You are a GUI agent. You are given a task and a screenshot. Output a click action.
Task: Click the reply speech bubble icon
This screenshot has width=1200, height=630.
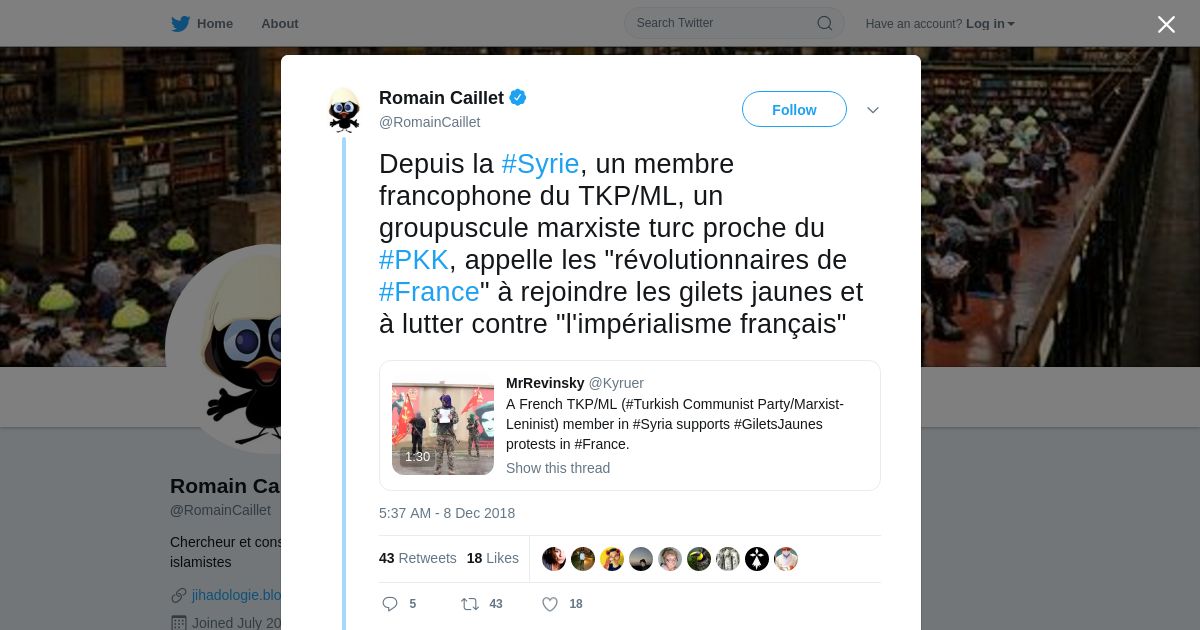click(x=390, y=604)
